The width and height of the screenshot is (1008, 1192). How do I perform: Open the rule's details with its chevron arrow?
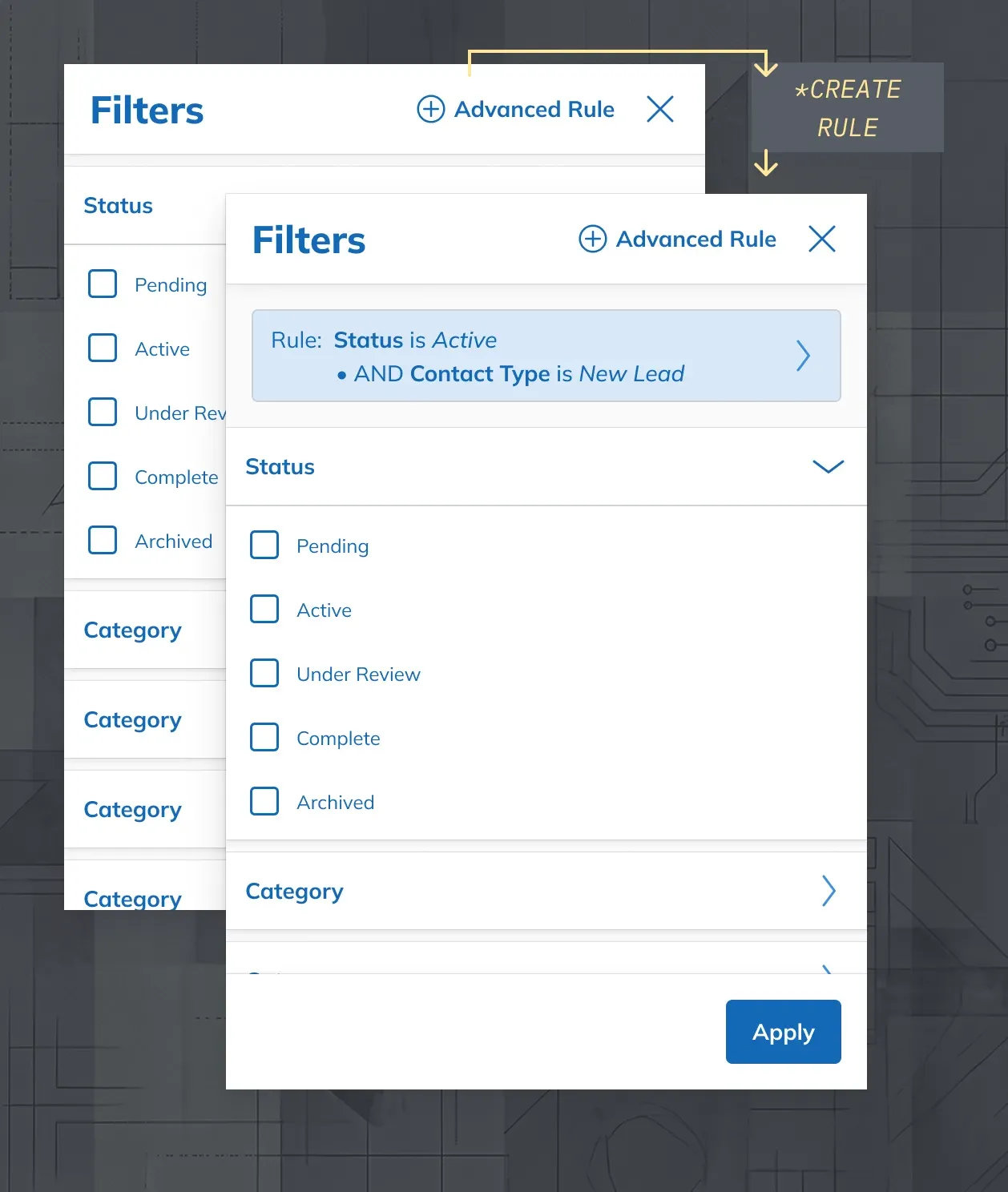(803, 356)
